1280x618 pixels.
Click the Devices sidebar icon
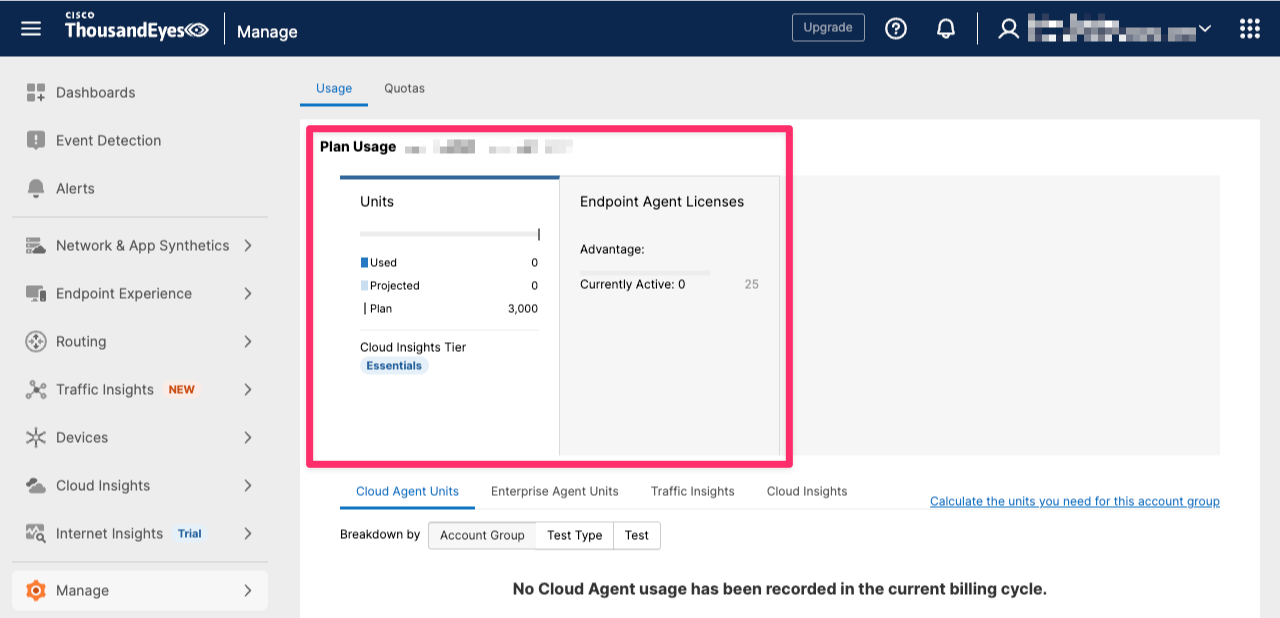[36, 438]
